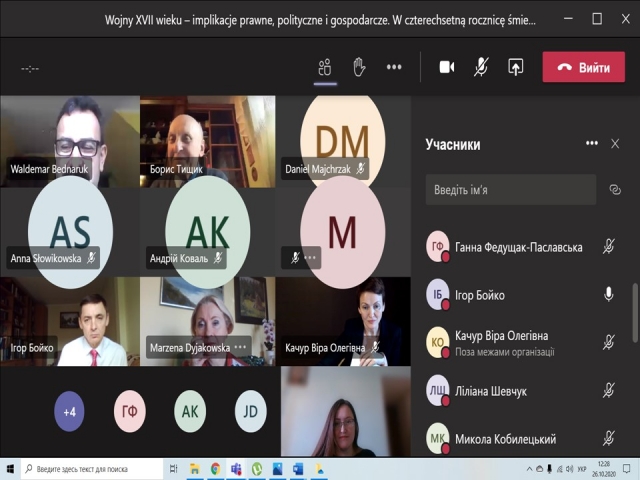This screenshot has height=480, width=640.
Task: Open more options on the M tile
Action: pyautogui.click(x=310, y=258)
